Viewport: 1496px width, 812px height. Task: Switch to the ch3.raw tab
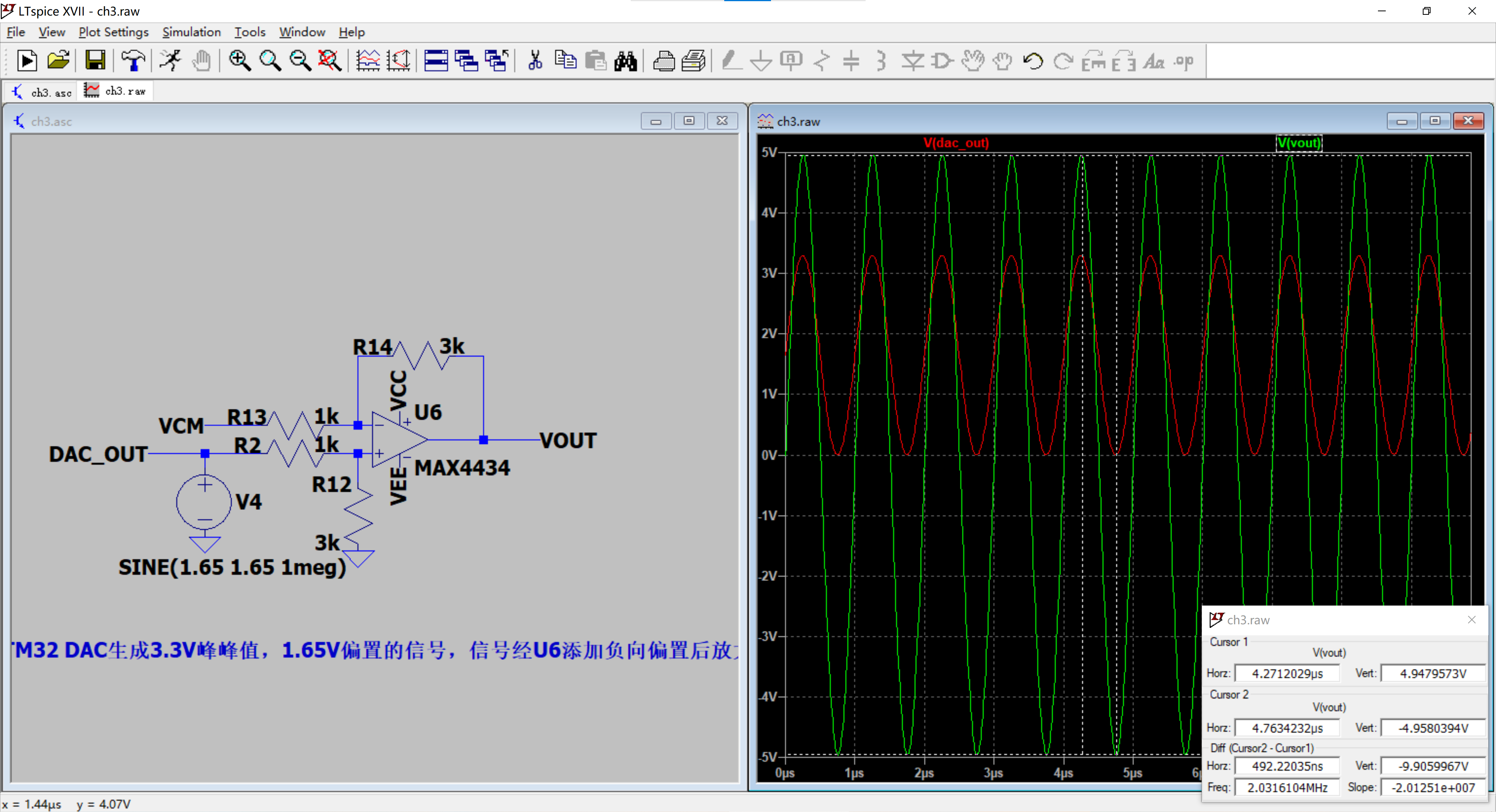click(x=116, y=91)
